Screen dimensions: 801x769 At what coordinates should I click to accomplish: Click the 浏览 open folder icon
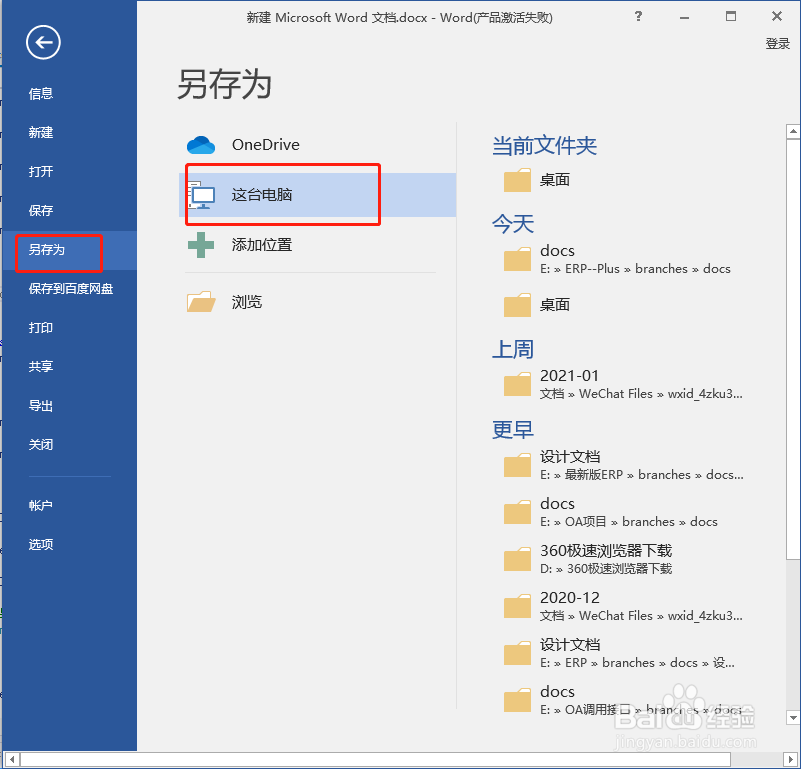(x=201, y=301)
